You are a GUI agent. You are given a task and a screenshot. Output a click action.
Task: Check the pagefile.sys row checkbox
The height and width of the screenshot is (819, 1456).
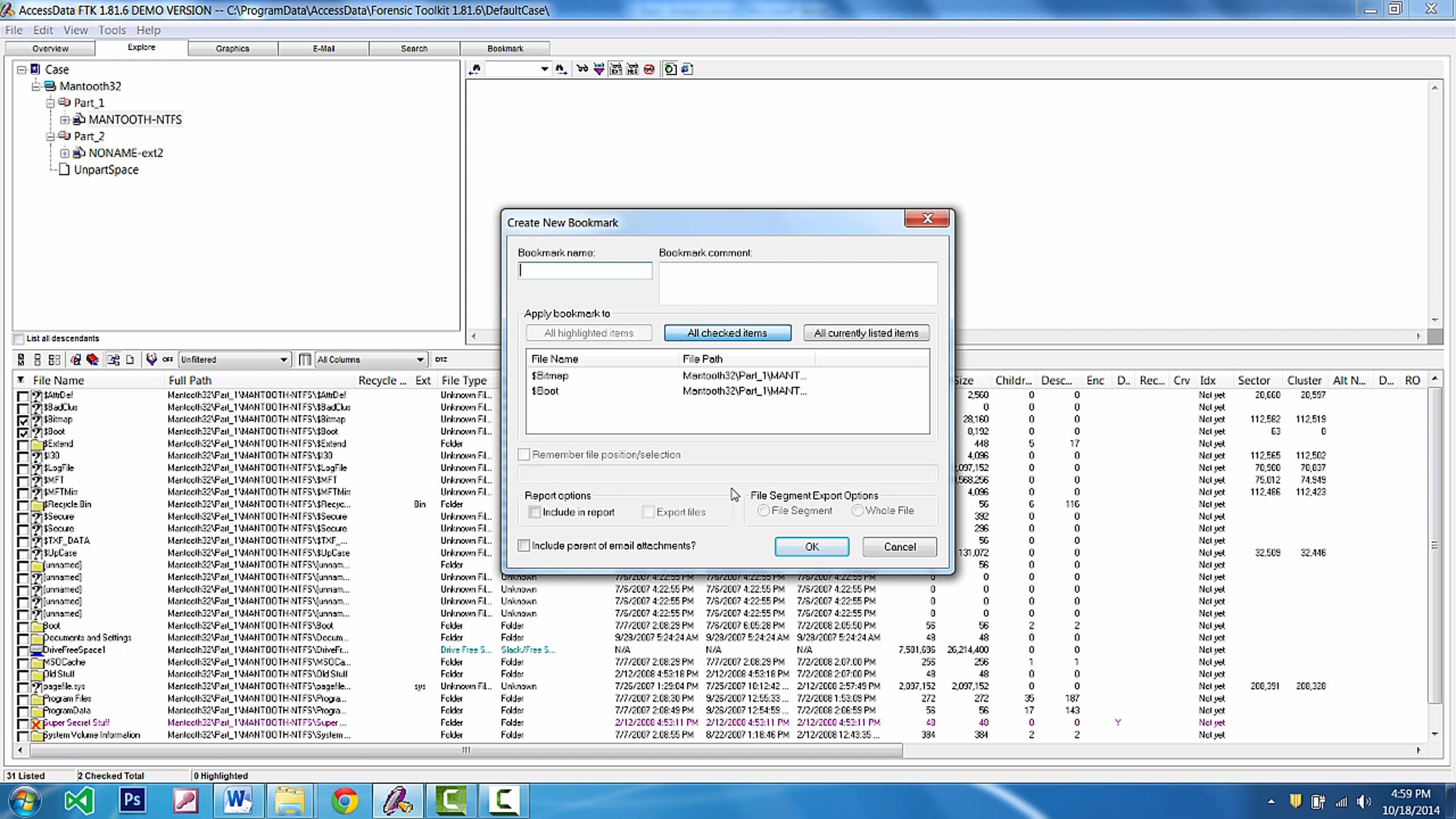23,687
